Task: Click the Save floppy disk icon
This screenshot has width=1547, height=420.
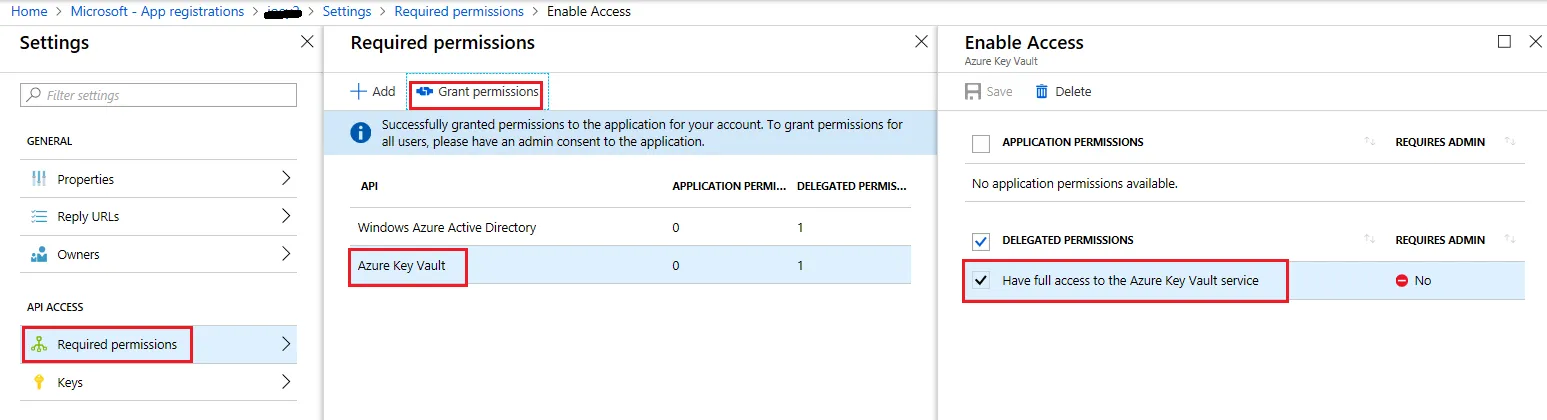Action: coord(973,91)
